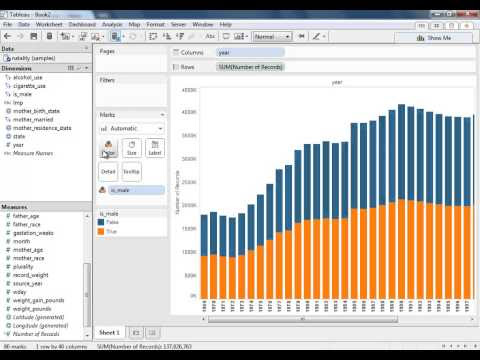The width and height of the screenshot is (480, 360).
Task: Click the Tooltip button on Marks card
Action: click(x=131, y=172)
